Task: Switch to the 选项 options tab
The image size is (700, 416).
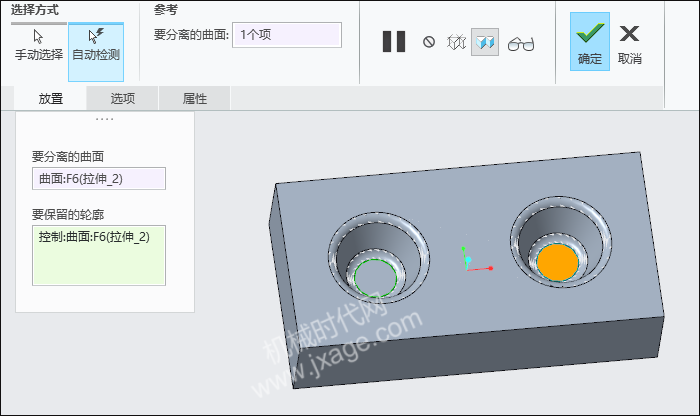Action: [x=122, y=99]
